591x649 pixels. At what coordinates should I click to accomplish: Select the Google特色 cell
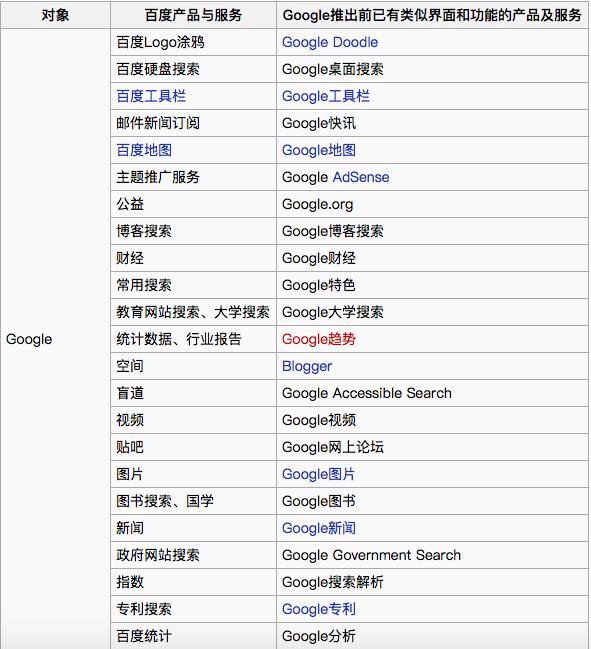point(432,285)
